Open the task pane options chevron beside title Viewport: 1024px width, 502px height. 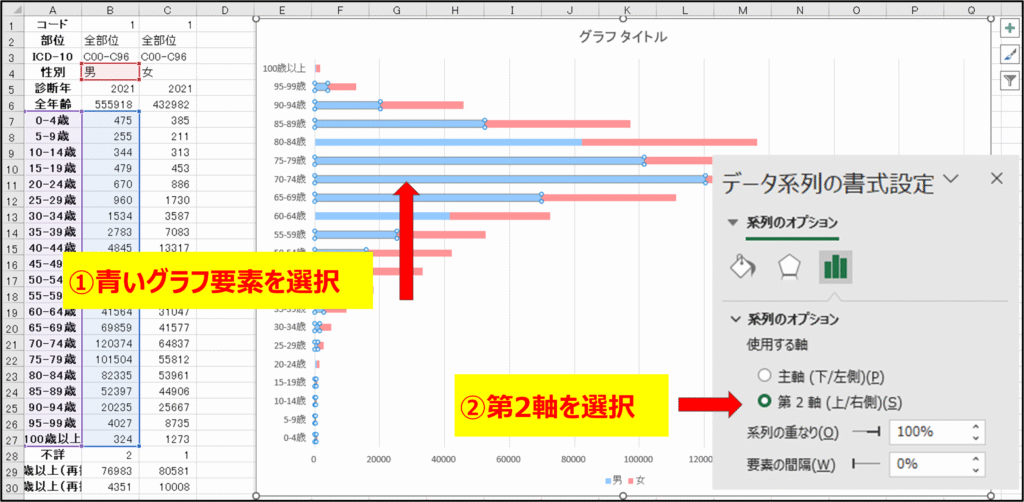(950, 179)
